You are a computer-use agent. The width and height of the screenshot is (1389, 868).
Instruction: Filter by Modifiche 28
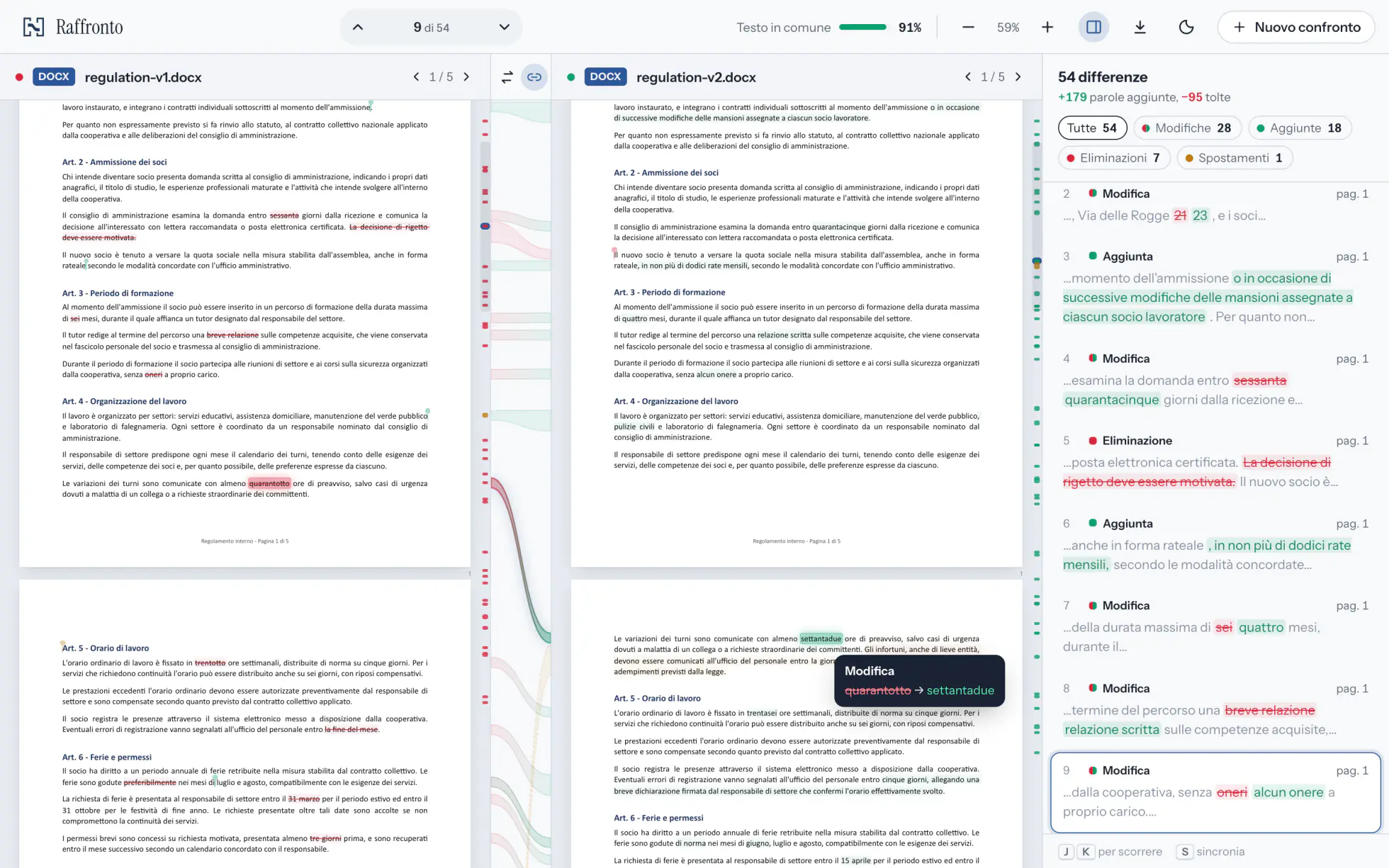1187,128
